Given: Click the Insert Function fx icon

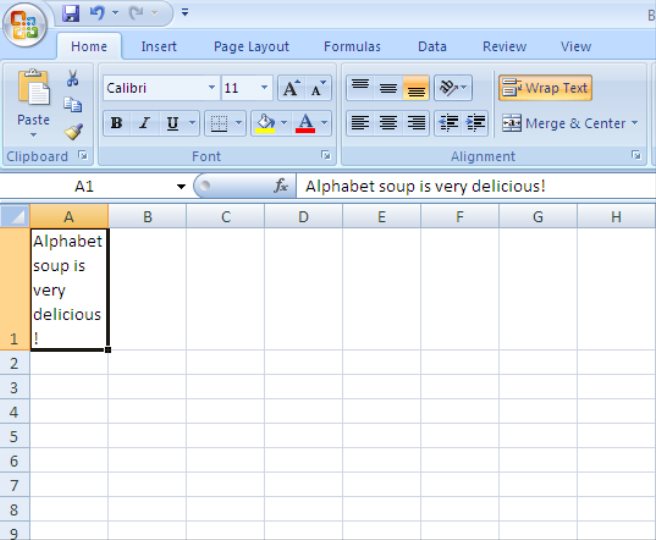Looking at the screenshot, I should pyautogui.click(x=280, y=186).
